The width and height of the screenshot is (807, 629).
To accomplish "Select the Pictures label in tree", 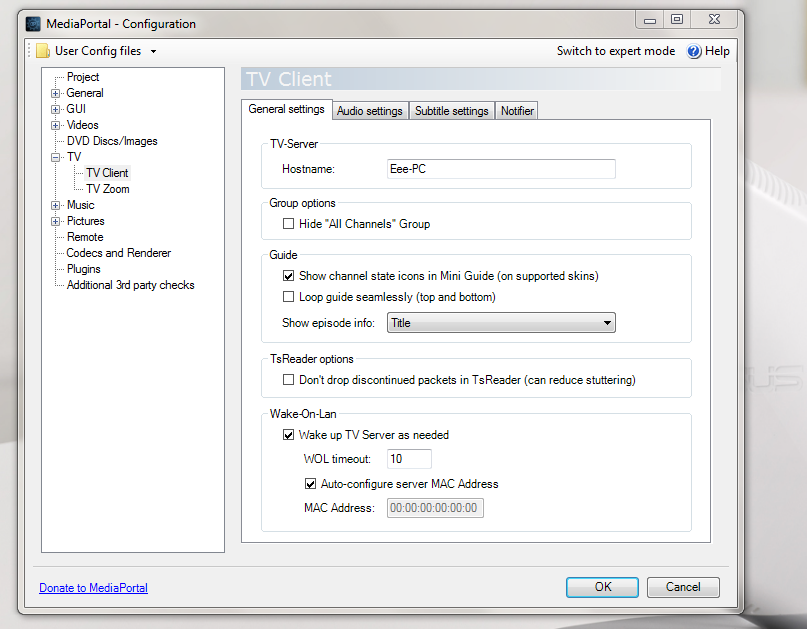I will (x=86, y=221).
